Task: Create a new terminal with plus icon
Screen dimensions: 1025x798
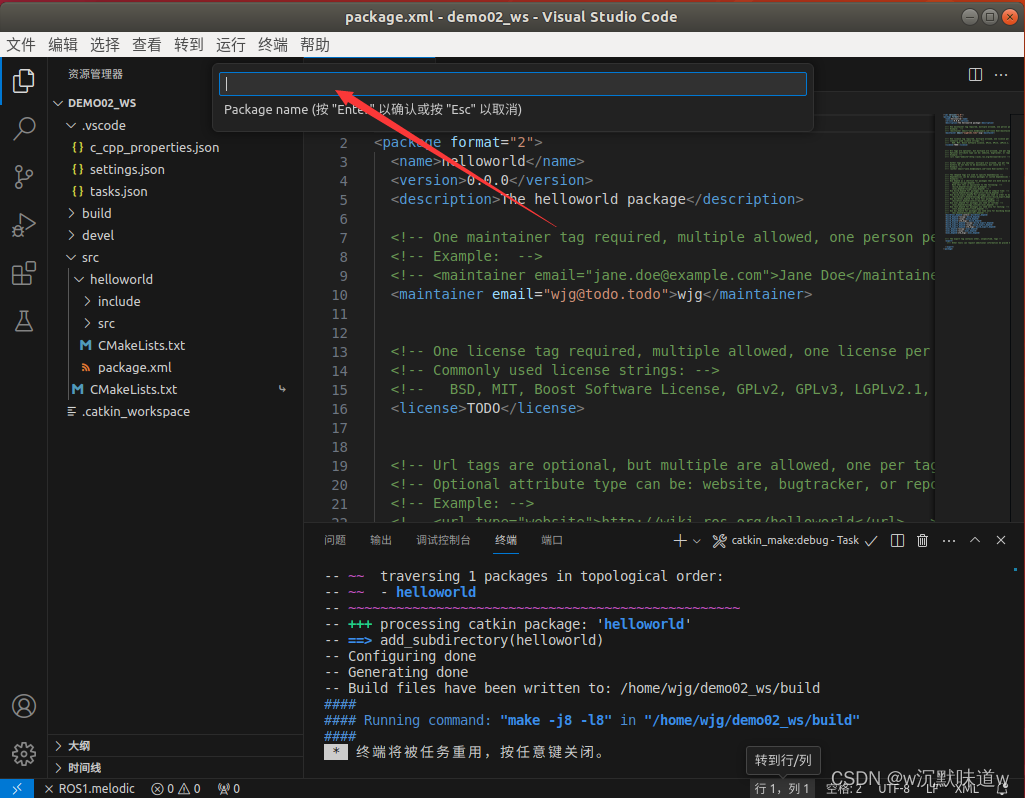Action: 680,540
